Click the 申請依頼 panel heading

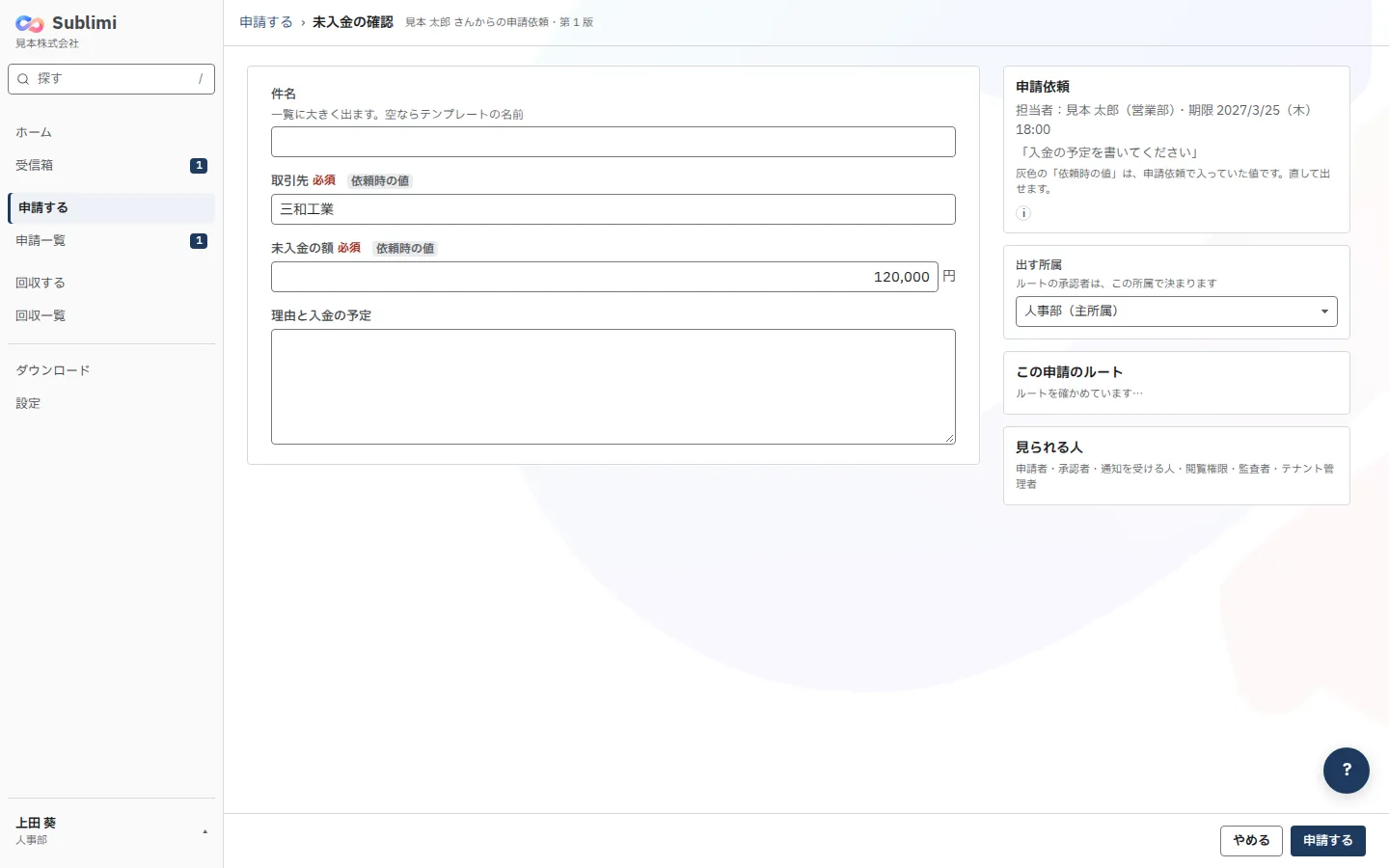[1043, 87]
